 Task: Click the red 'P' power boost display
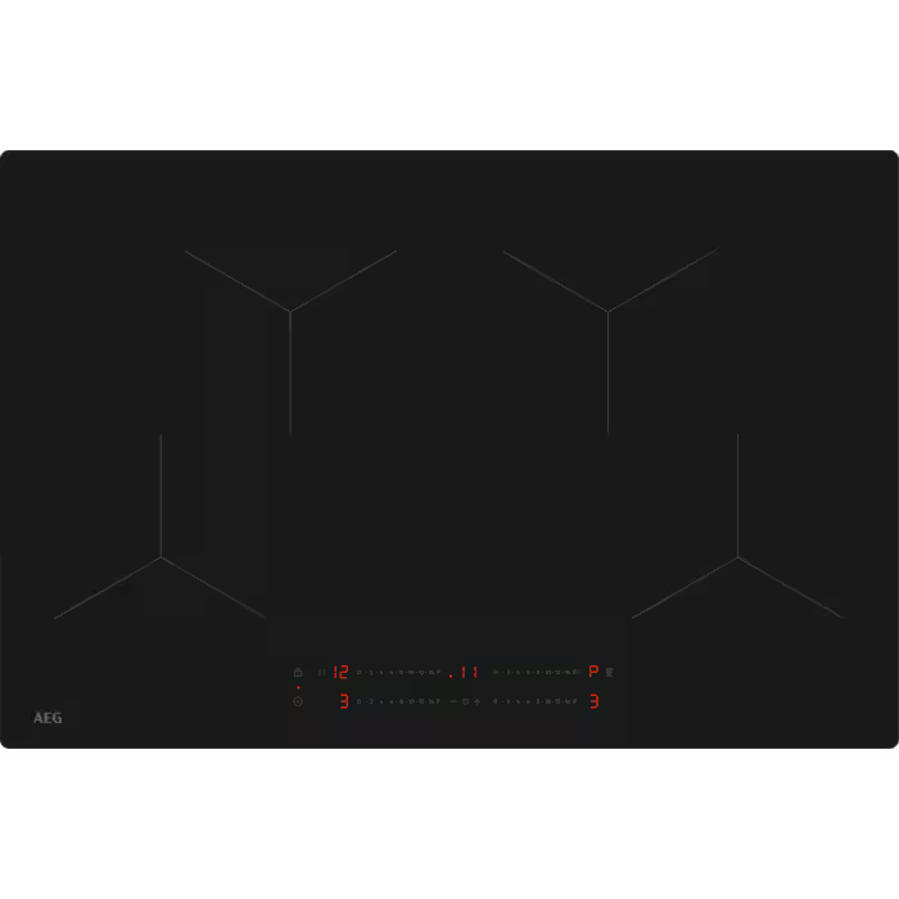(x=593, y=672)
